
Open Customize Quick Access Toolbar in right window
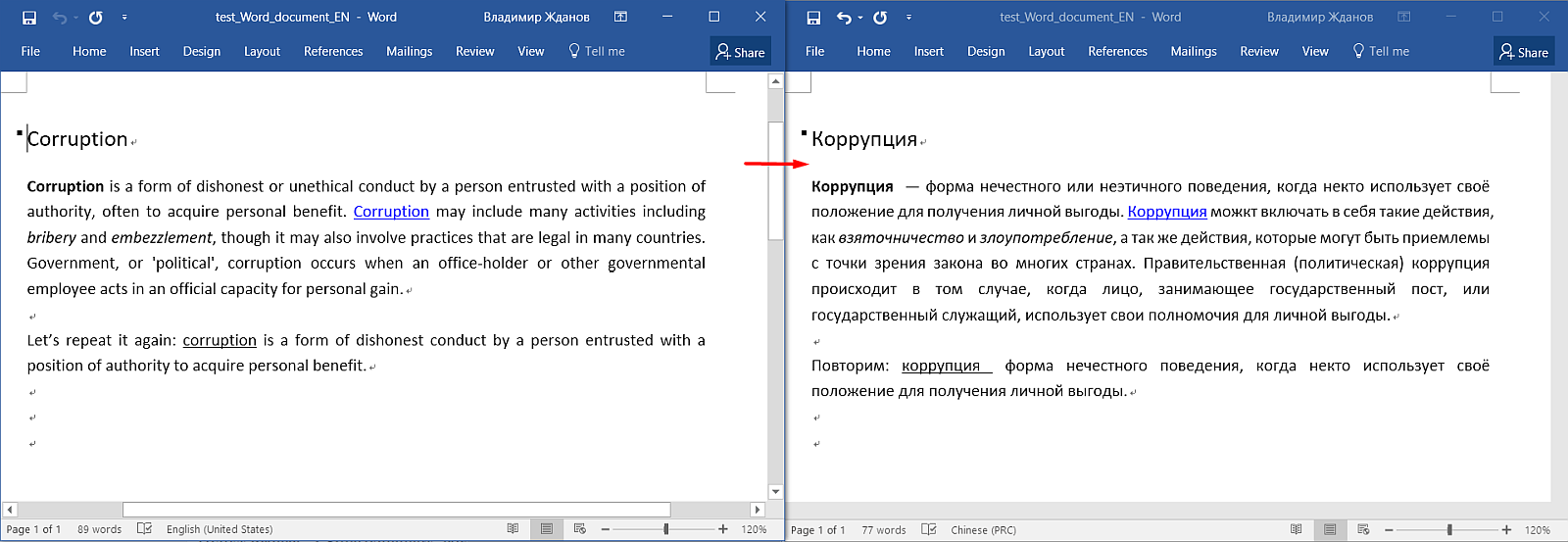click(908, 18)
